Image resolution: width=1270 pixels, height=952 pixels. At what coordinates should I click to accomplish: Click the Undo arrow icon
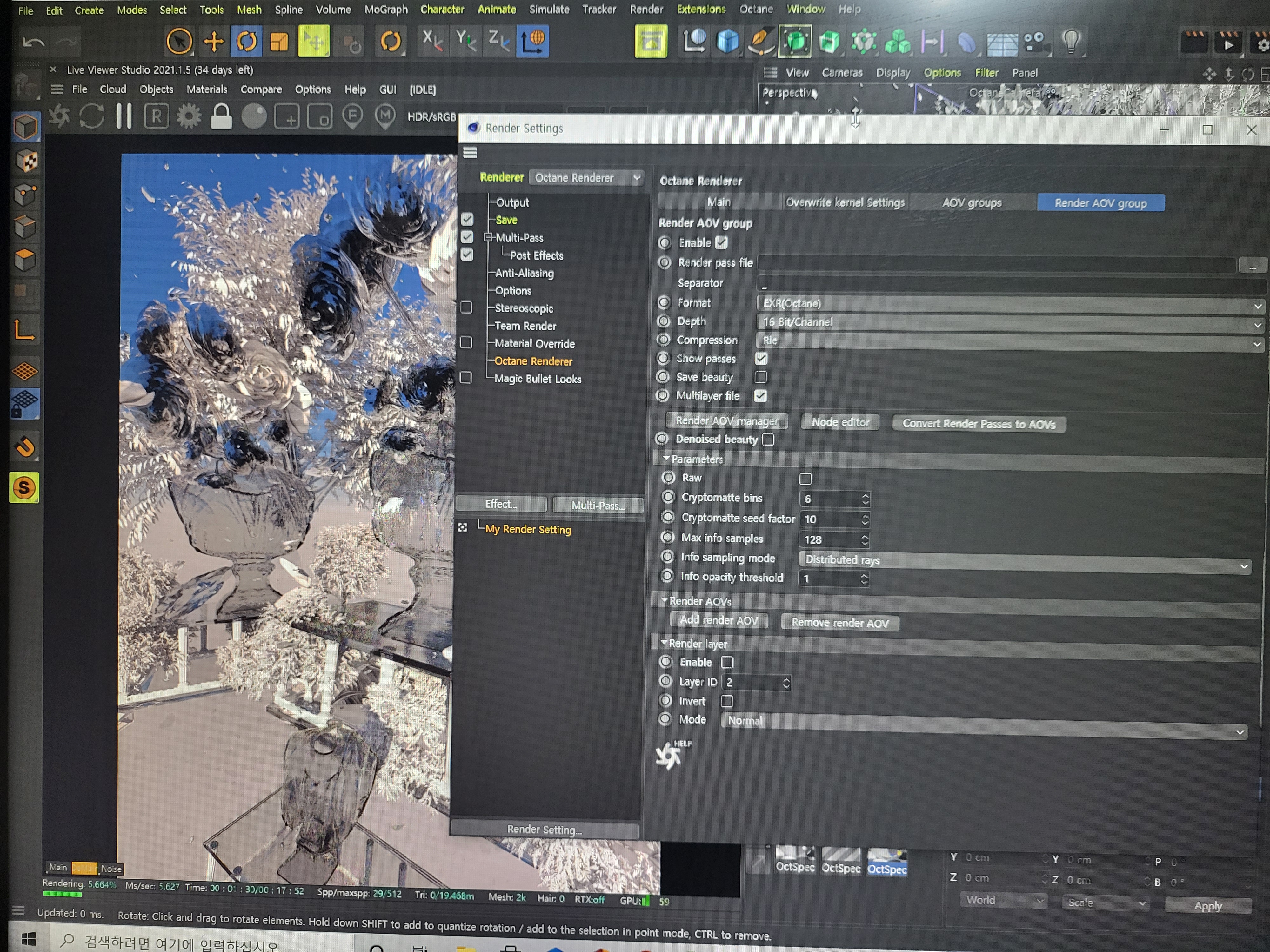tap(33, 42)
